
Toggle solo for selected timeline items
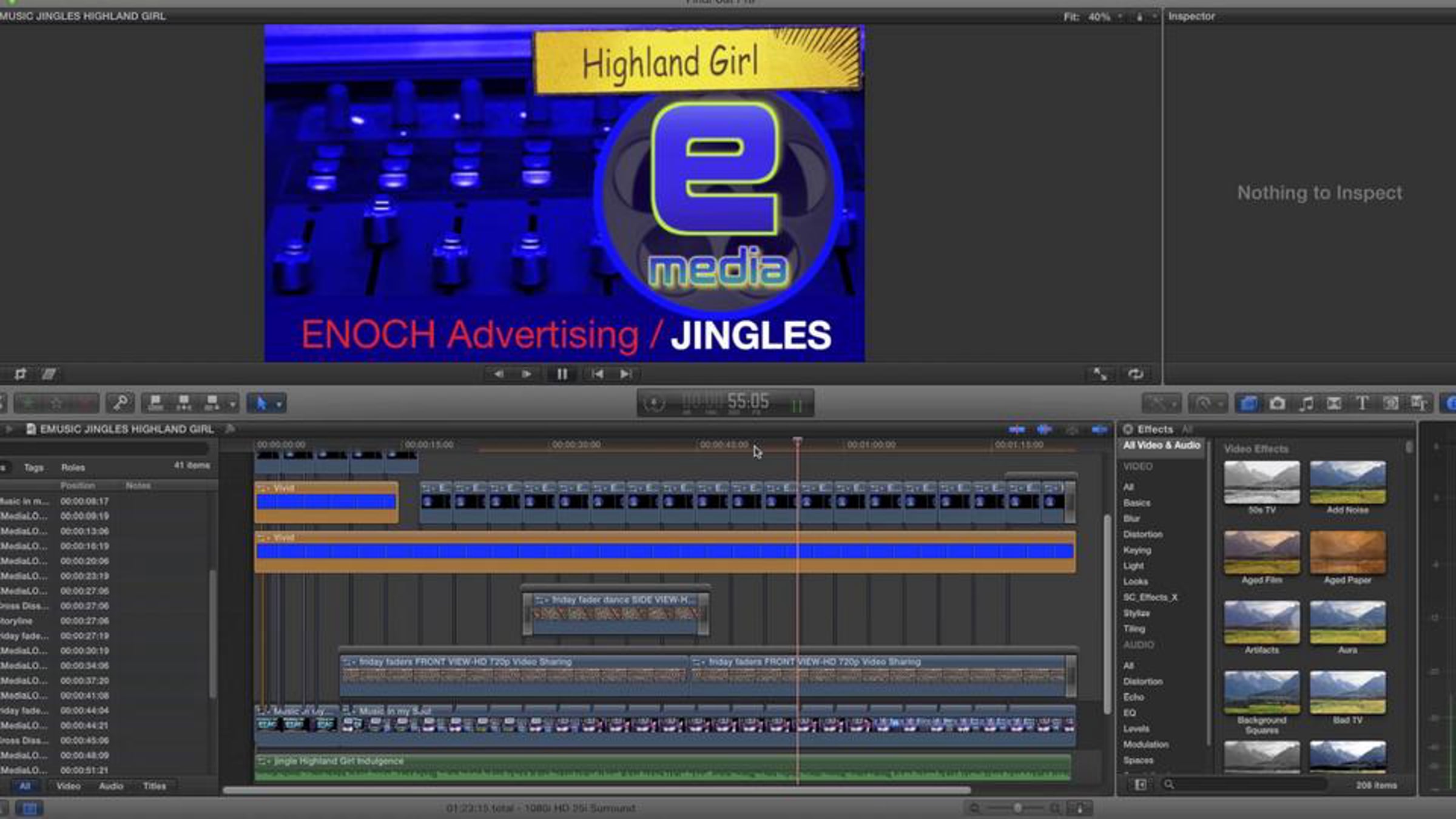pos(1071,430)
